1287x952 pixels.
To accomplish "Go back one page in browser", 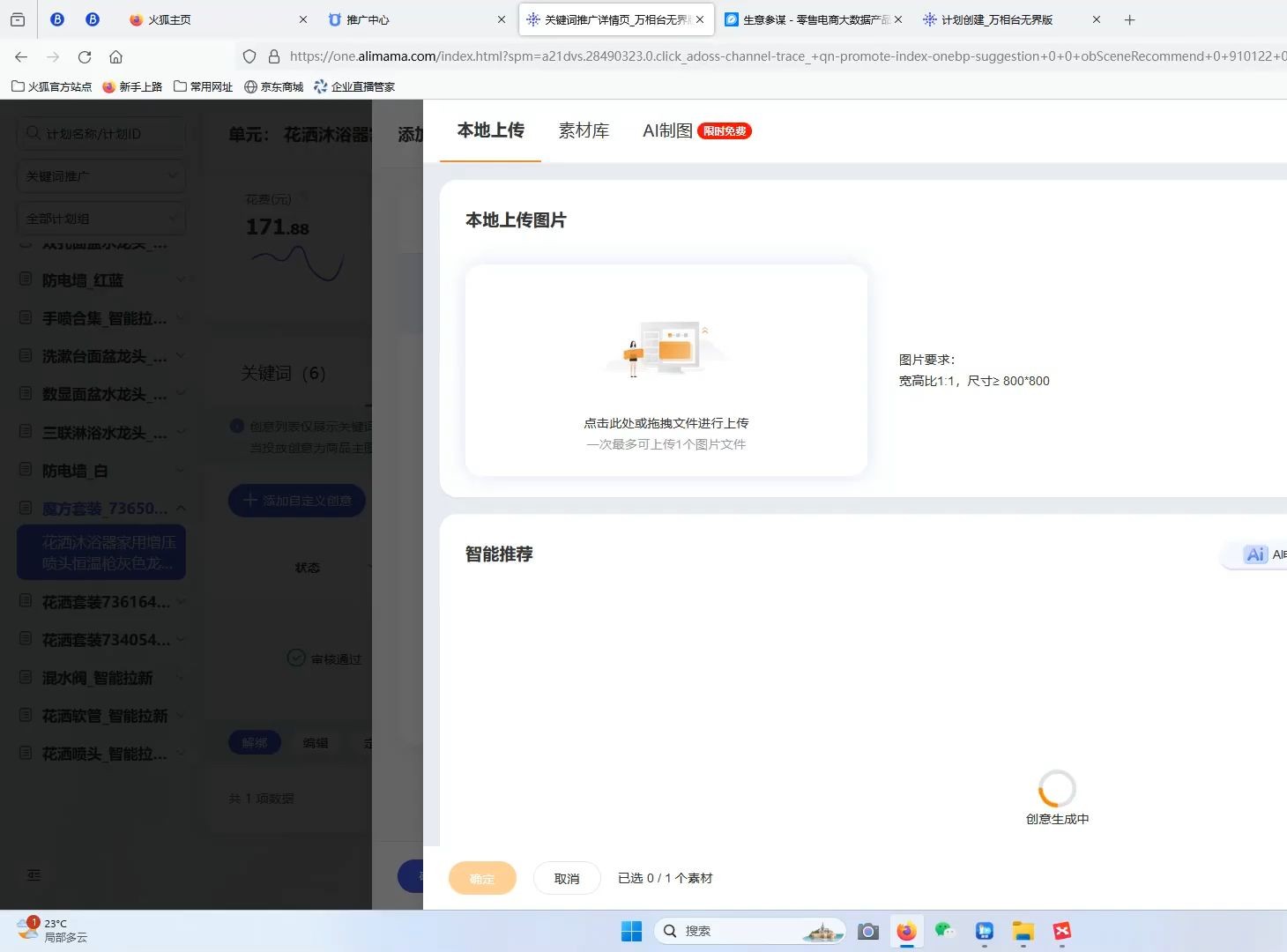I will [21, 56].
